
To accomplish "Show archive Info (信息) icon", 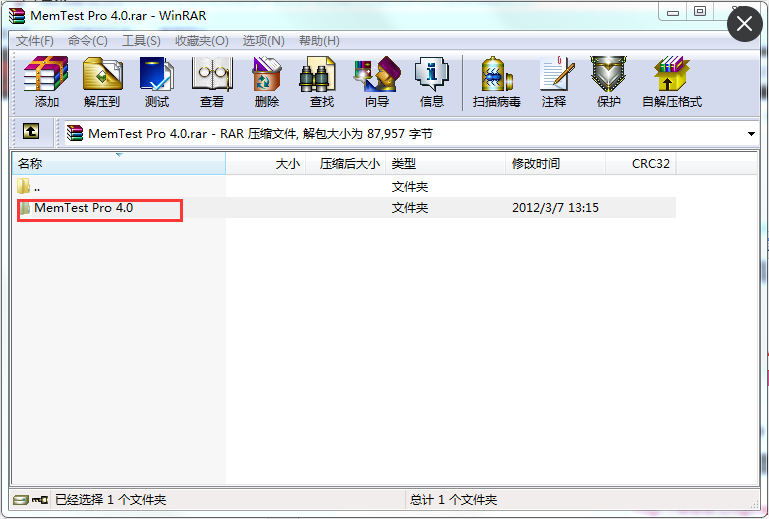I will [432, 82].
